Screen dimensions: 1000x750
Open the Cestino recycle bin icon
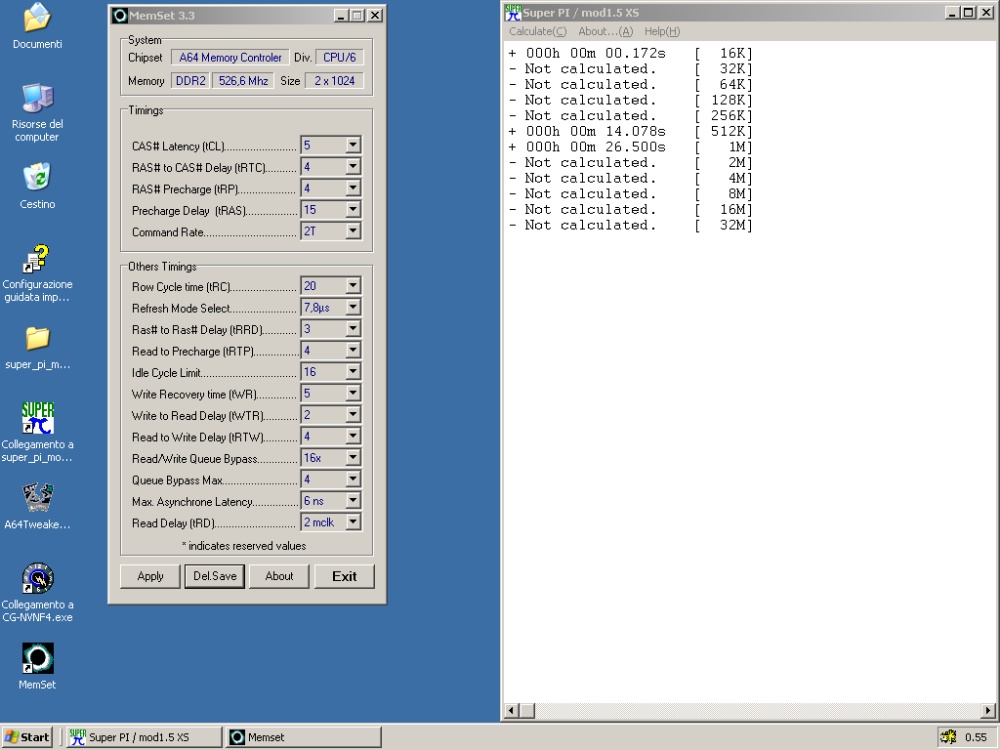tap(38, 178)
